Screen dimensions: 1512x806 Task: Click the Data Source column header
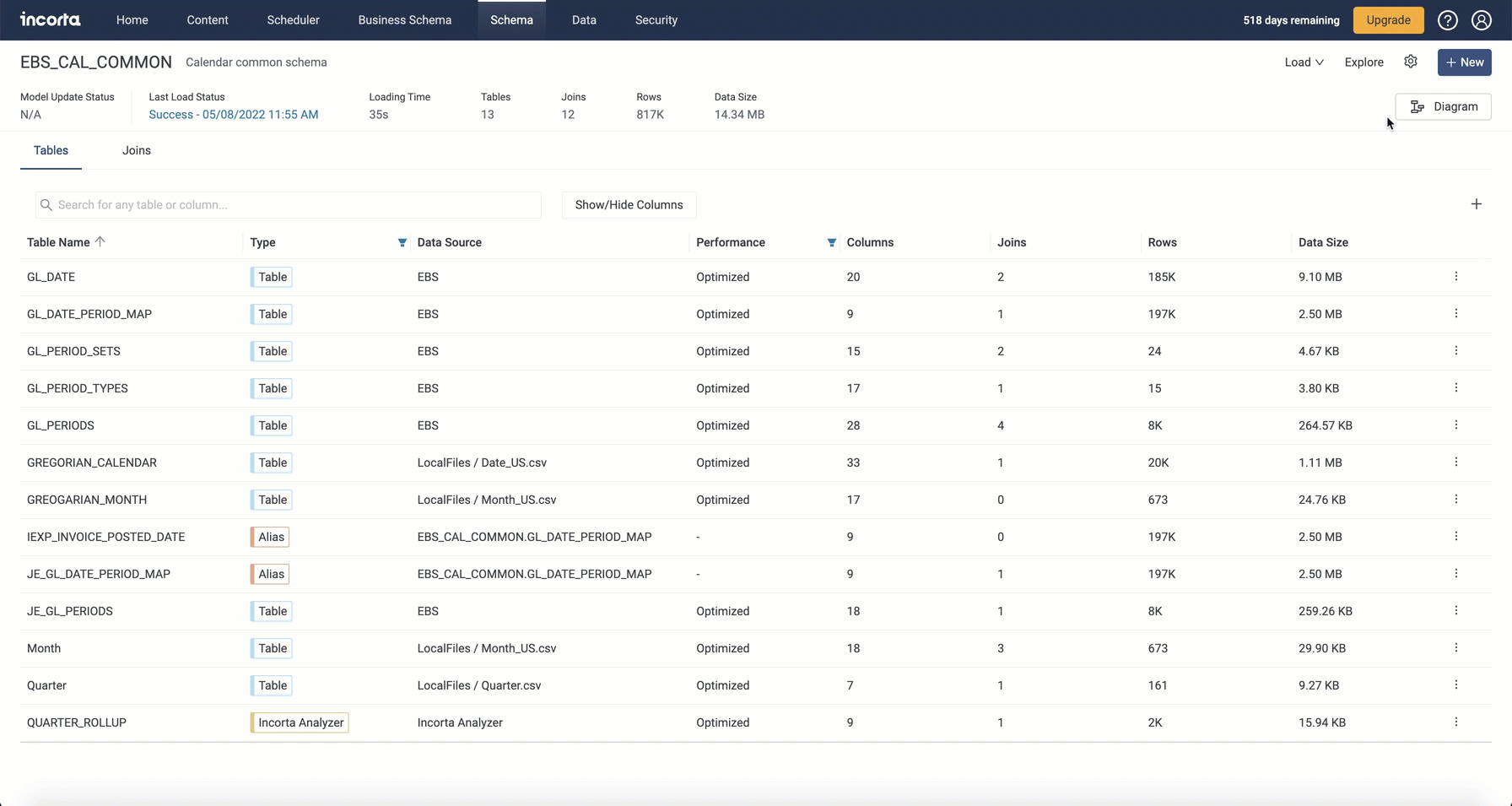450,242
